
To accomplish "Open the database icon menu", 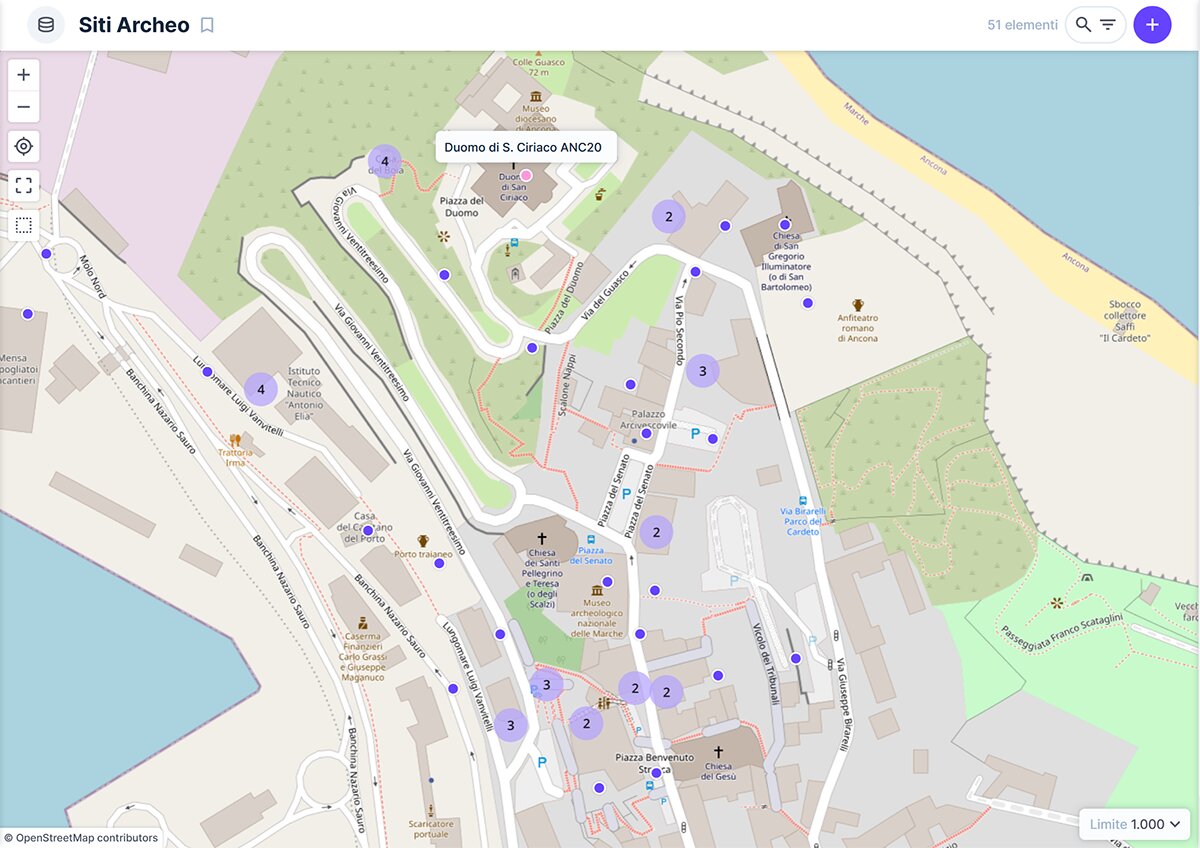I will [46, 25].
